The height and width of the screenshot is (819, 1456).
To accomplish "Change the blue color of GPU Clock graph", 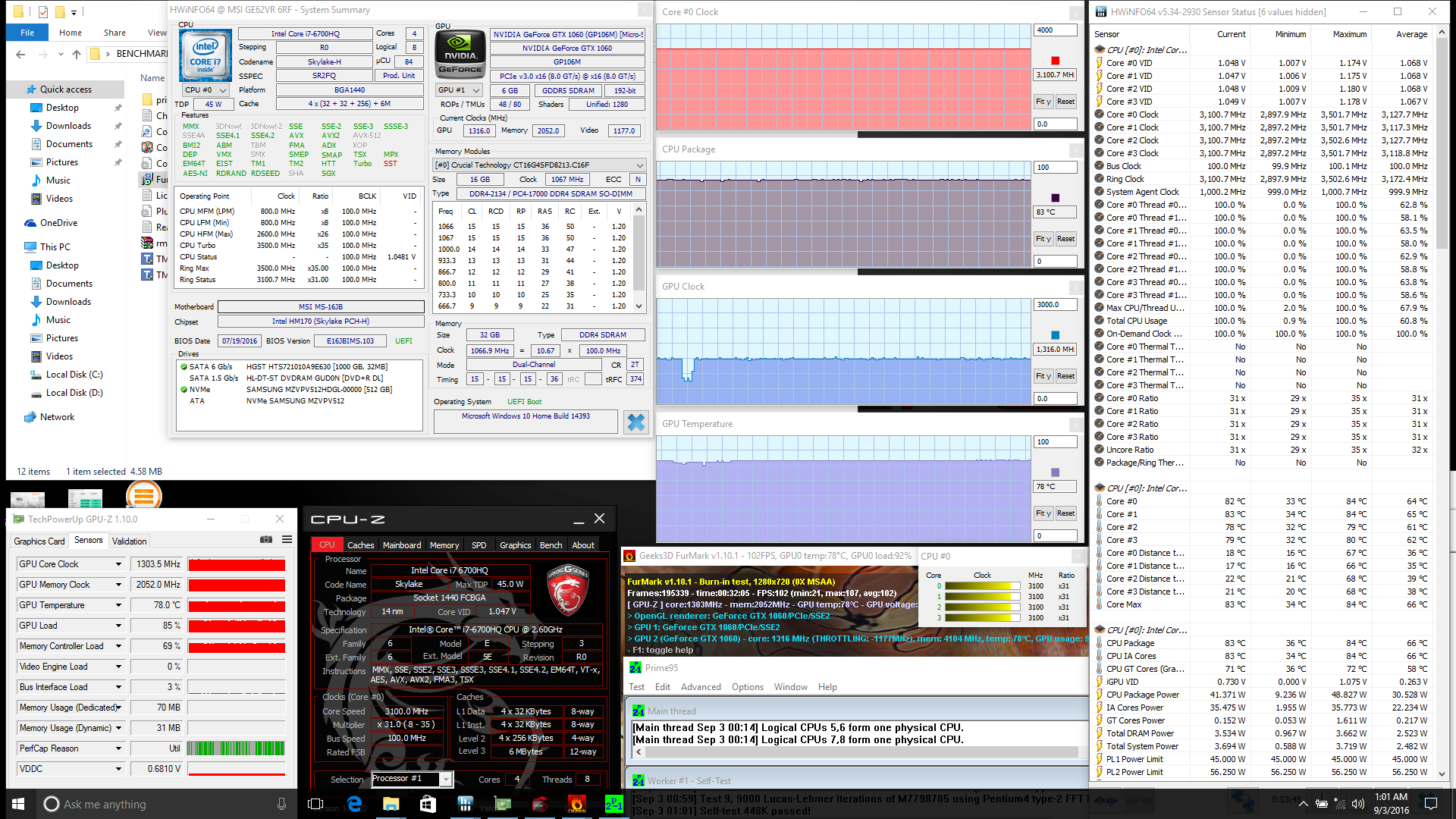I will 1055,335.
